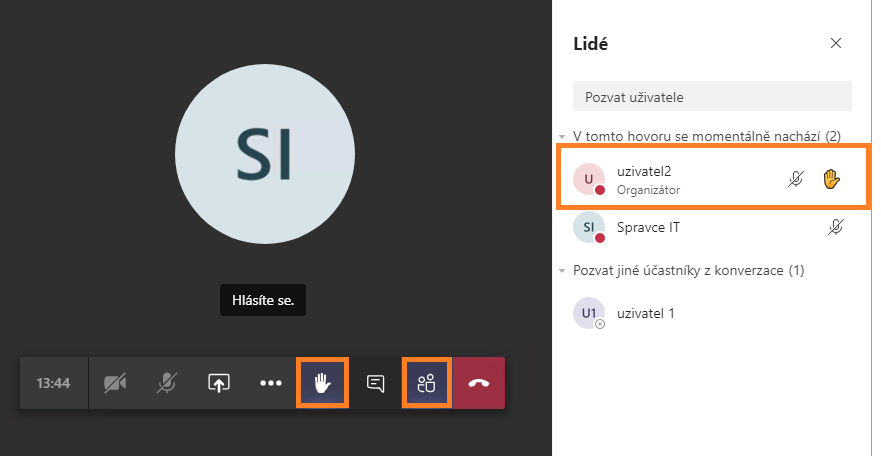Open the share screen tray
881x456 pixels.
point(219,383)
